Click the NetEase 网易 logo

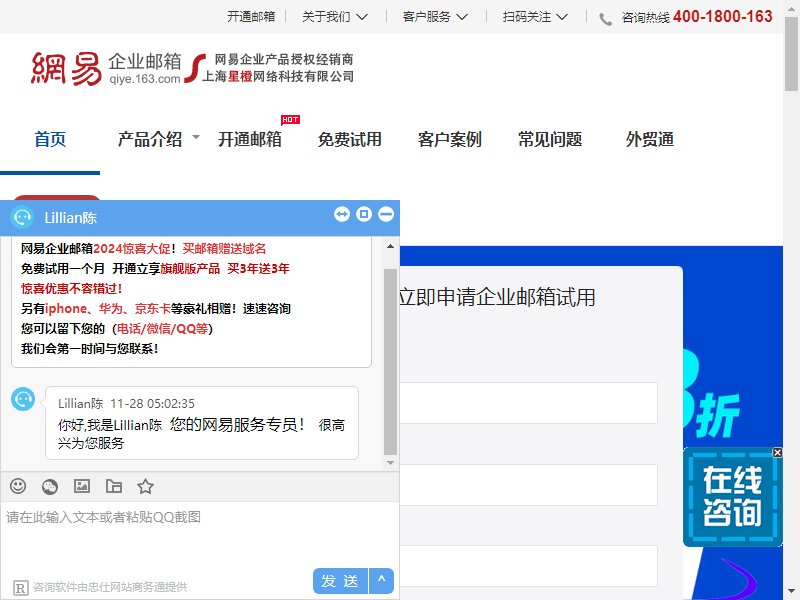(x=66, y=68)
